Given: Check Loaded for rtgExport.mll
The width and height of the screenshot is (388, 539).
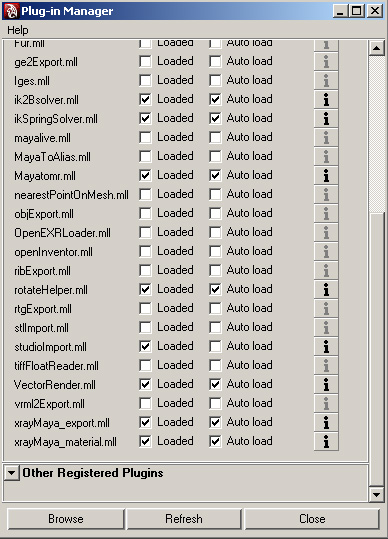Looking at the screenshot, I should coord(145,309).
